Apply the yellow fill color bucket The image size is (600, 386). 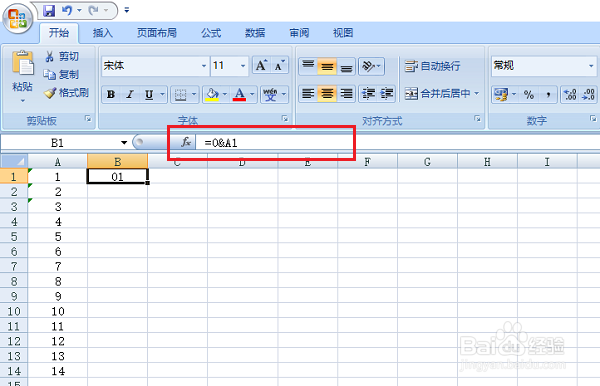coord(212,94)
